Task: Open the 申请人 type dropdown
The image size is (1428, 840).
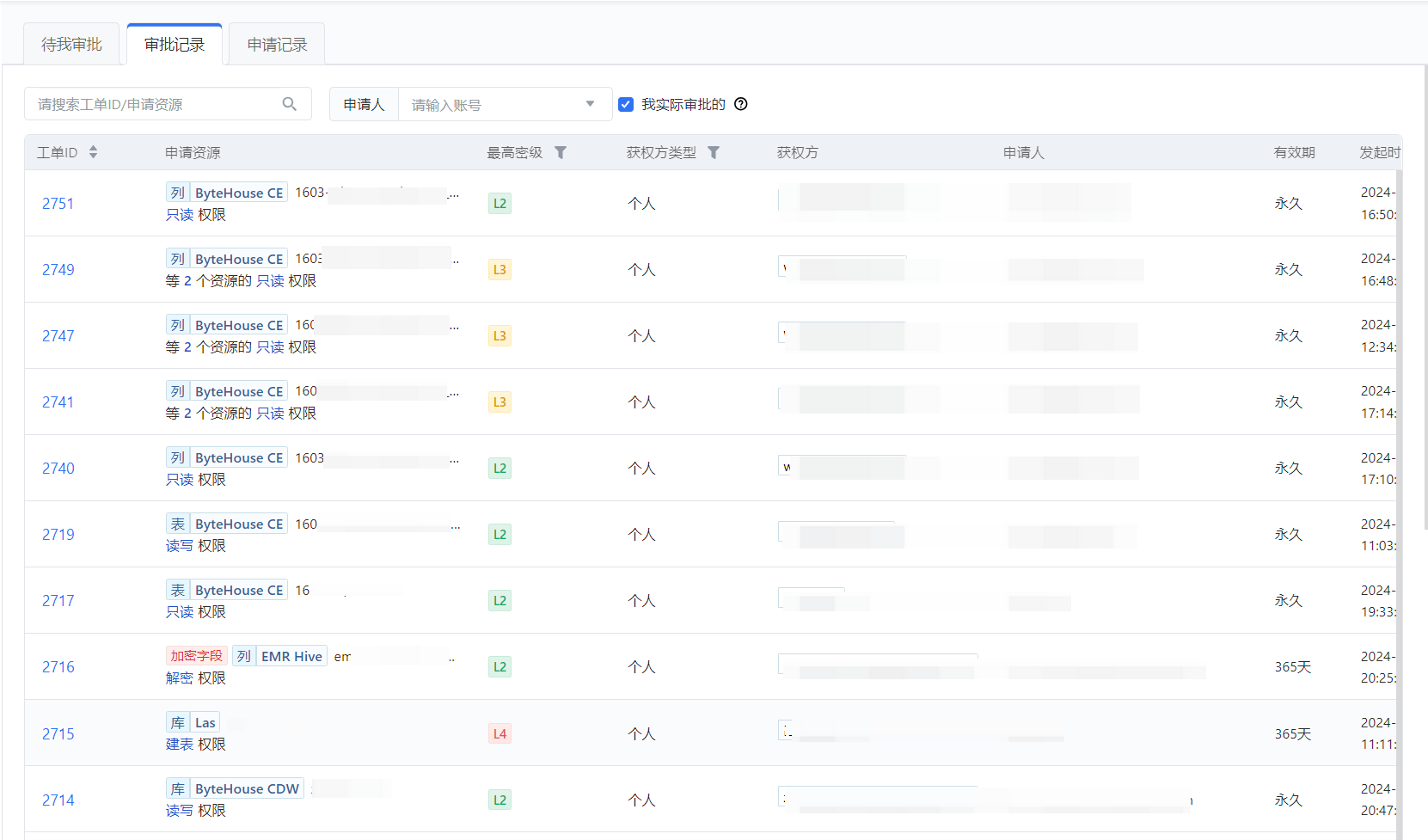Action: [x=364, y=104]
